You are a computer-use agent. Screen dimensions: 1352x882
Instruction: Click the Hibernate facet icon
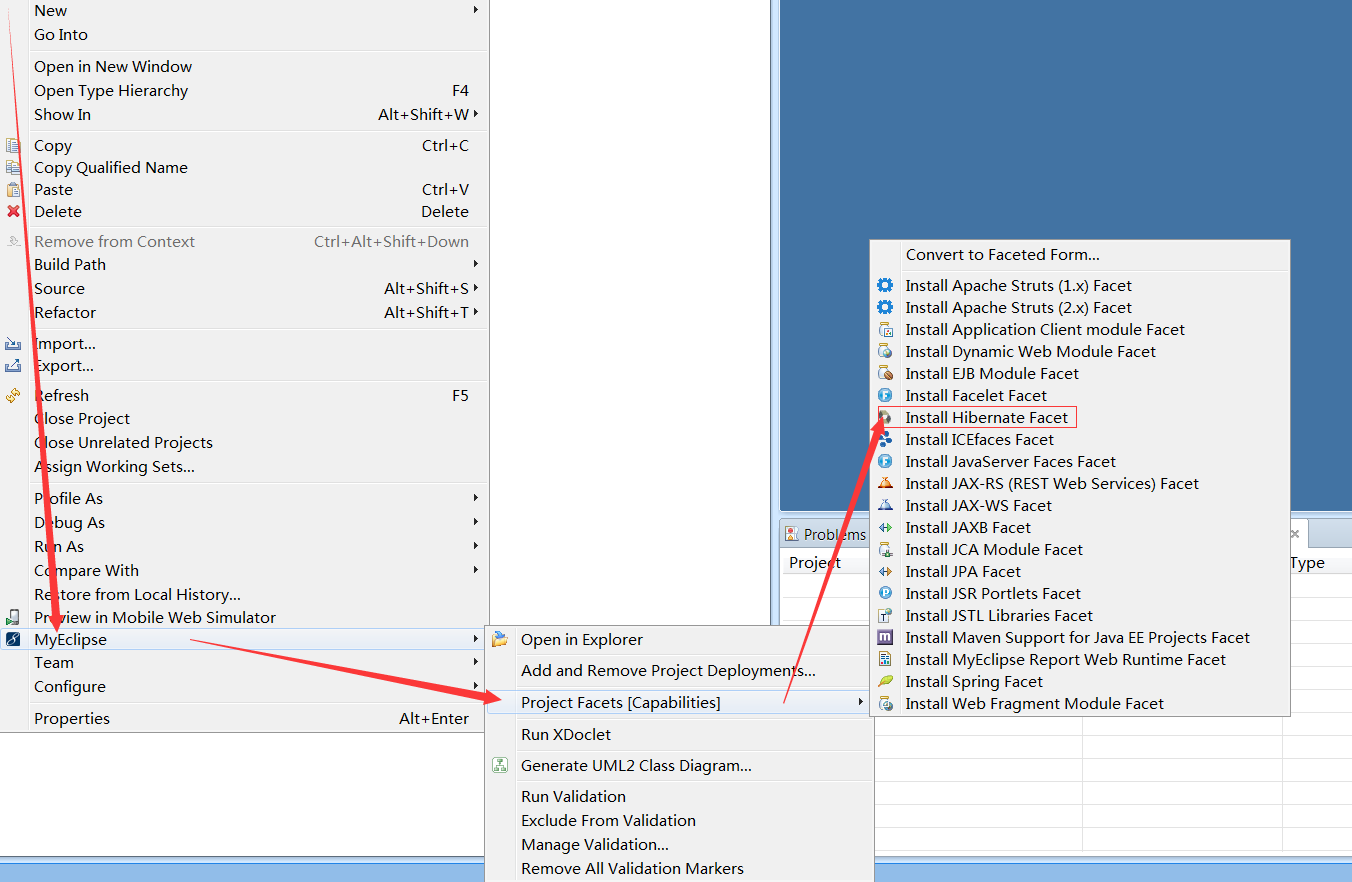point(885,417)
